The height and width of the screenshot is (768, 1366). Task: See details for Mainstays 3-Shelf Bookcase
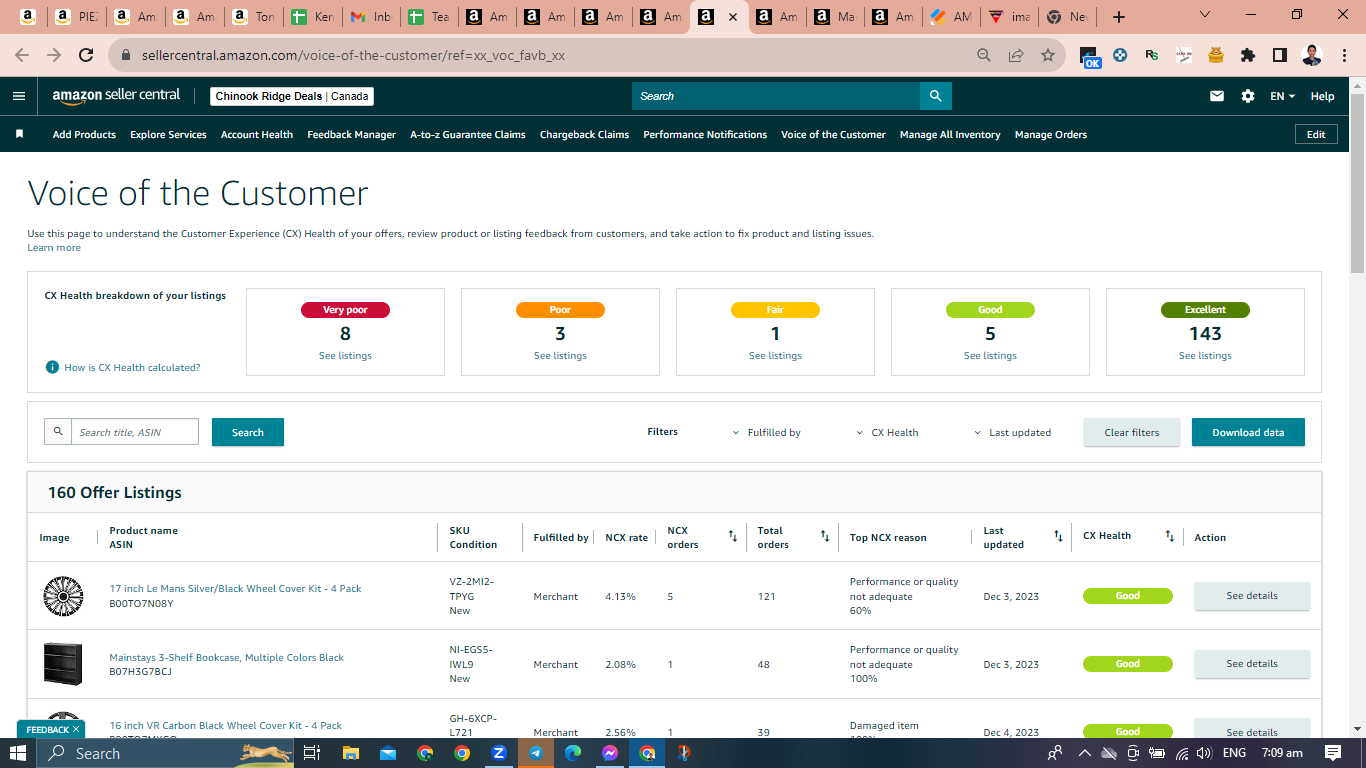tap(1252, 664)
